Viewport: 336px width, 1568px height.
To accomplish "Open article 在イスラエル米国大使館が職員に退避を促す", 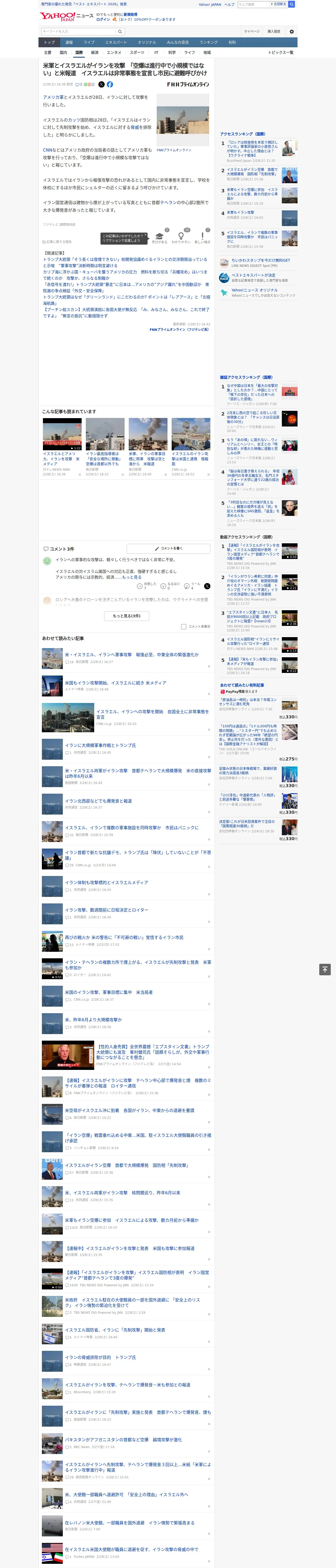I will 131,1549.
